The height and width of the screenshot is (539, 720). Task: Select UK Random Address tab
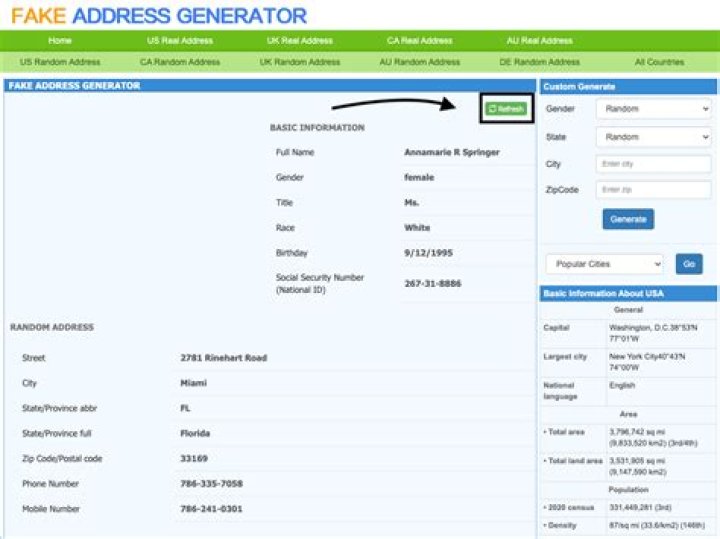coord(300,62)
